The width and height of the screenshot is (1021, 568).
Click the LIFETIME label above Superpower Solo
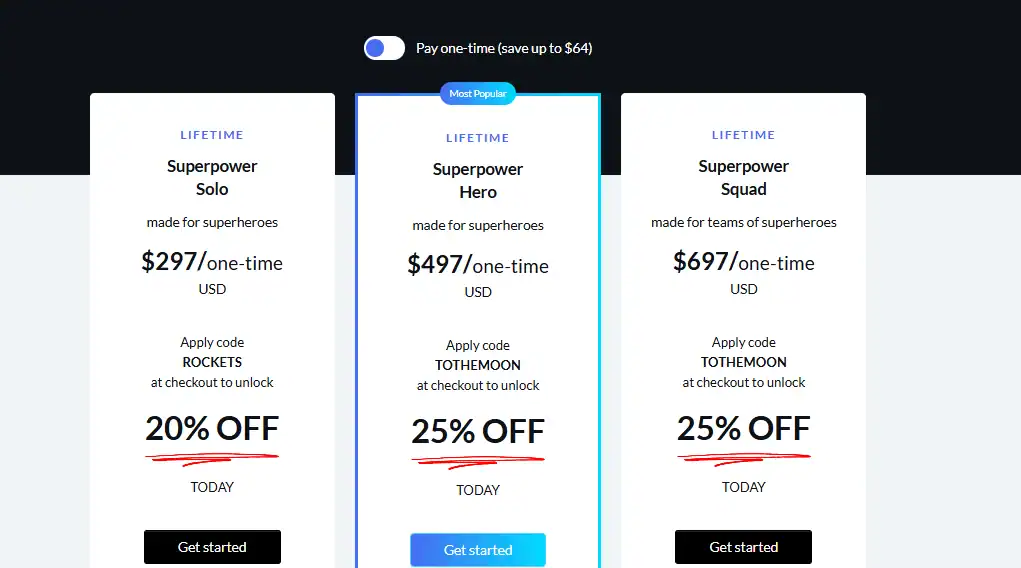(x=212, y=135)
